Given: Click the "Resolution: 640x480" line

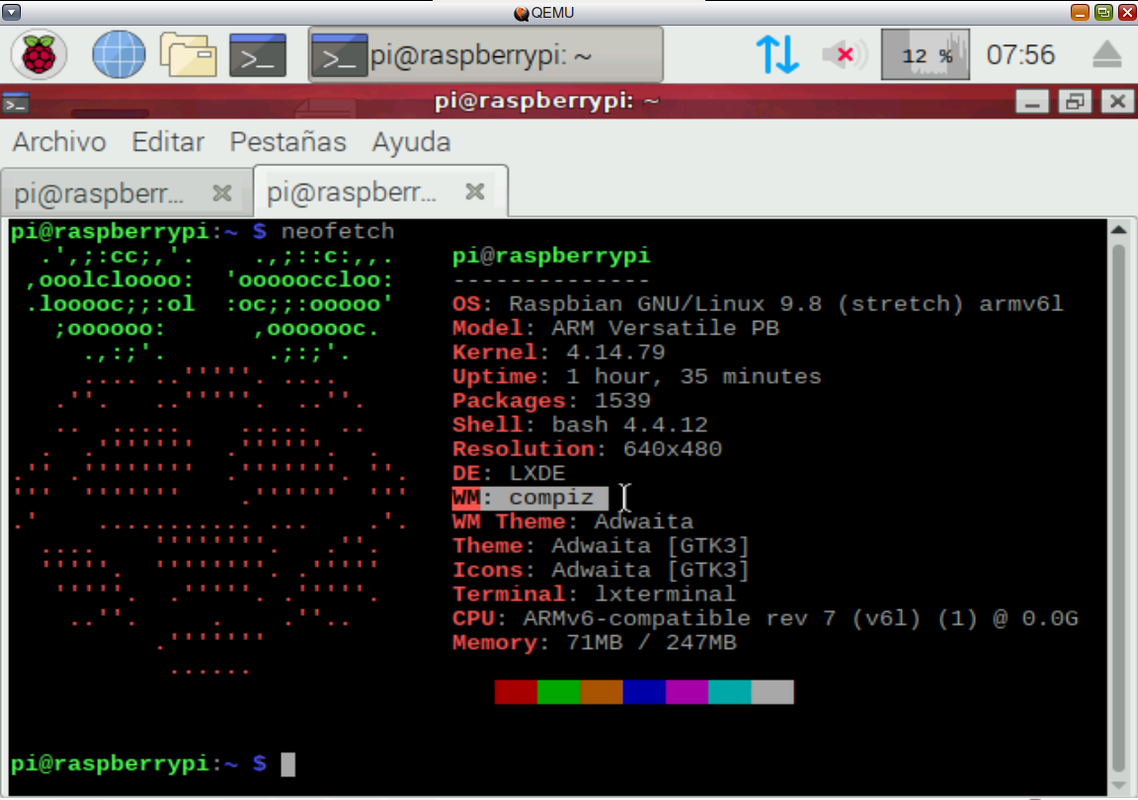Looking at the screenshot, I should [x=587, y=449].
